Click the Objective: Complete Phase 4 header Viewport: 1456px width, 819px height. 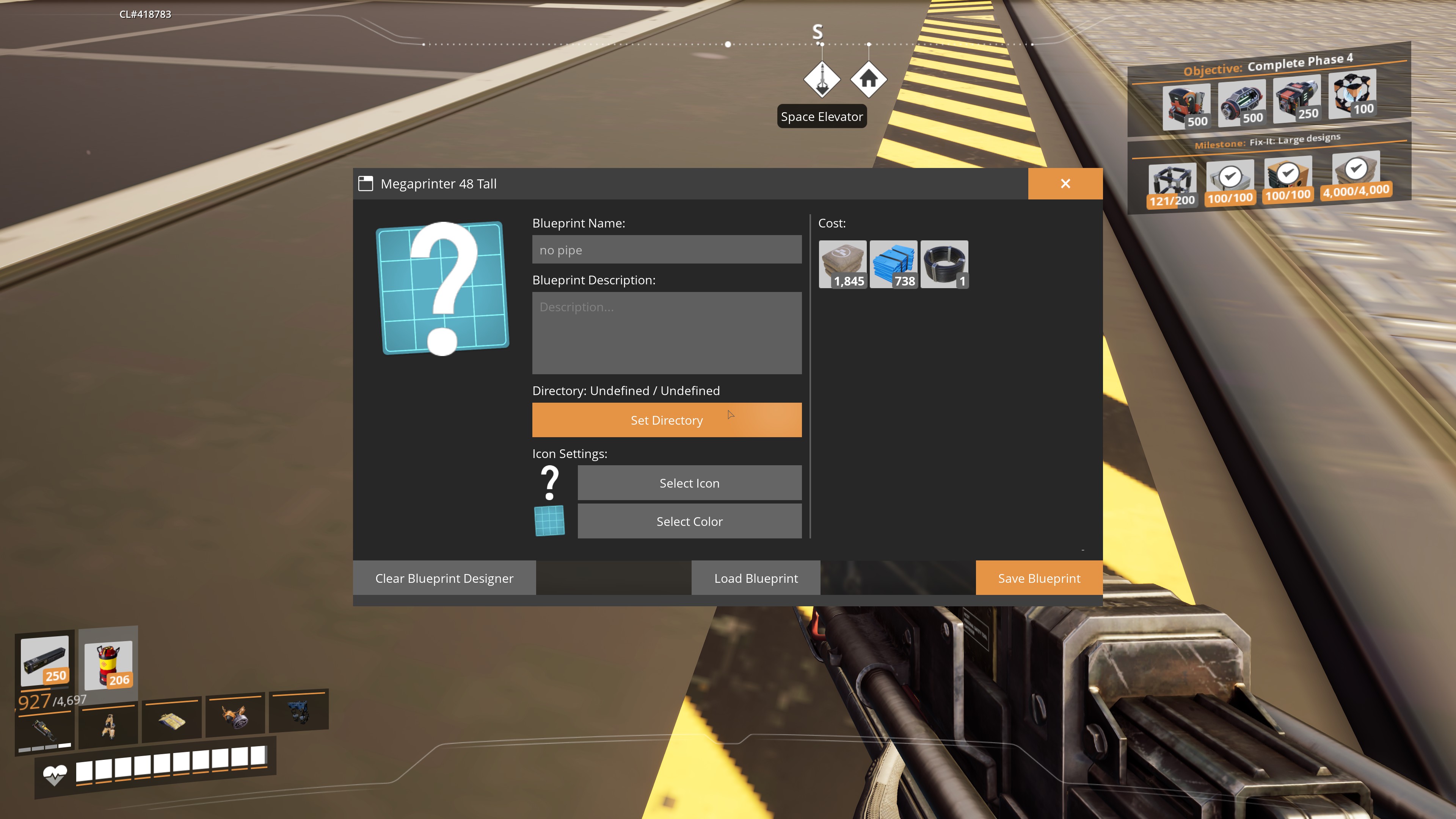pyautogui.click(x=1268, y=64)
